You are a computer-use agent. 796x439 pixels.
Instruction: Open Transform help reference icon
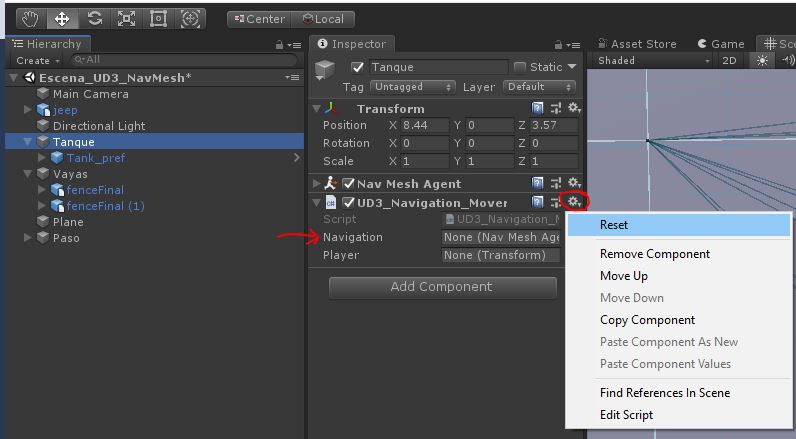point(538,108)
